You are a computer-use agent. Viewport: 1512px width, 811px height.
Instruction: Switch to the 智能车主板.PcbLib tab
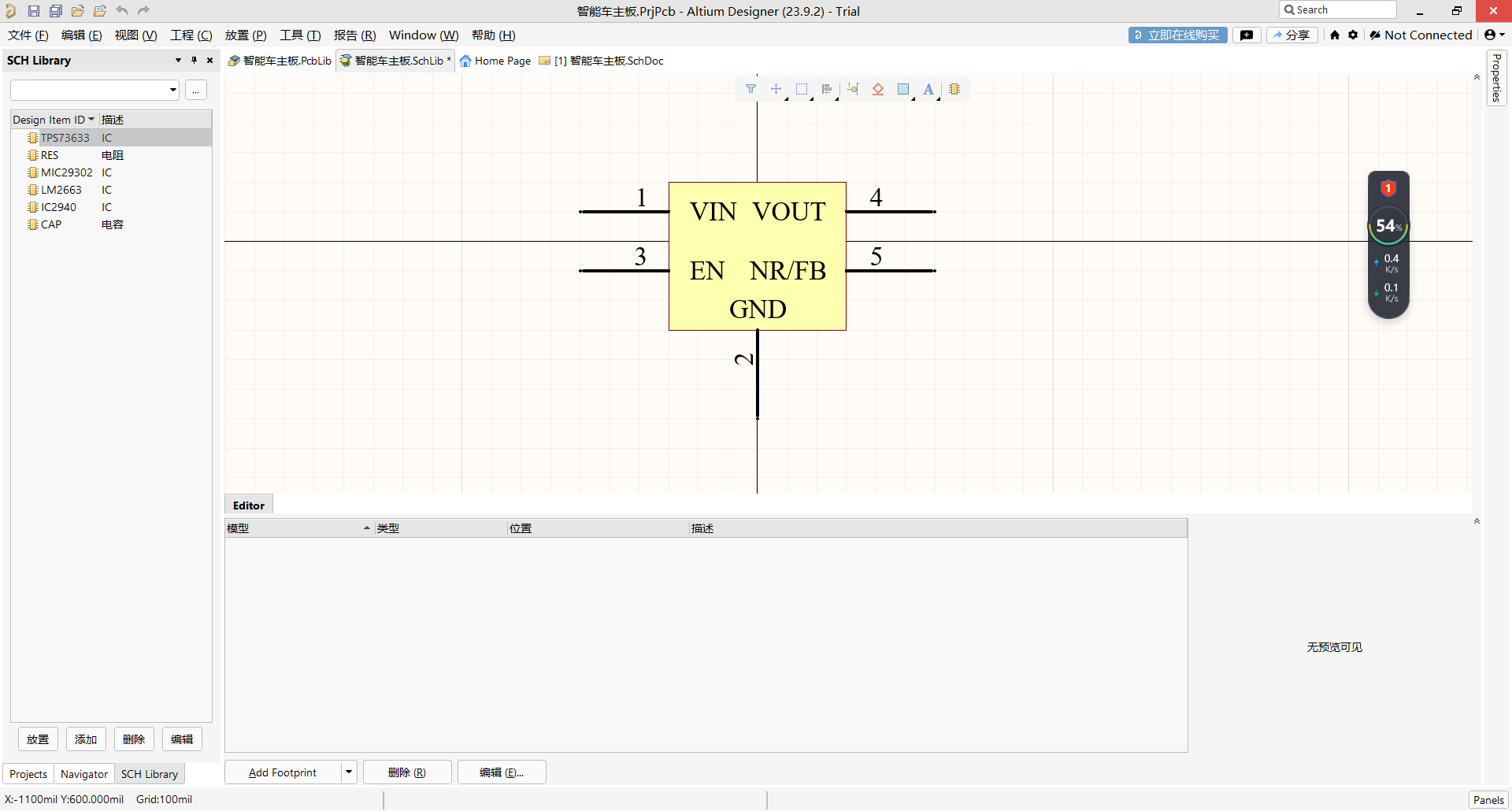point(280,61)
